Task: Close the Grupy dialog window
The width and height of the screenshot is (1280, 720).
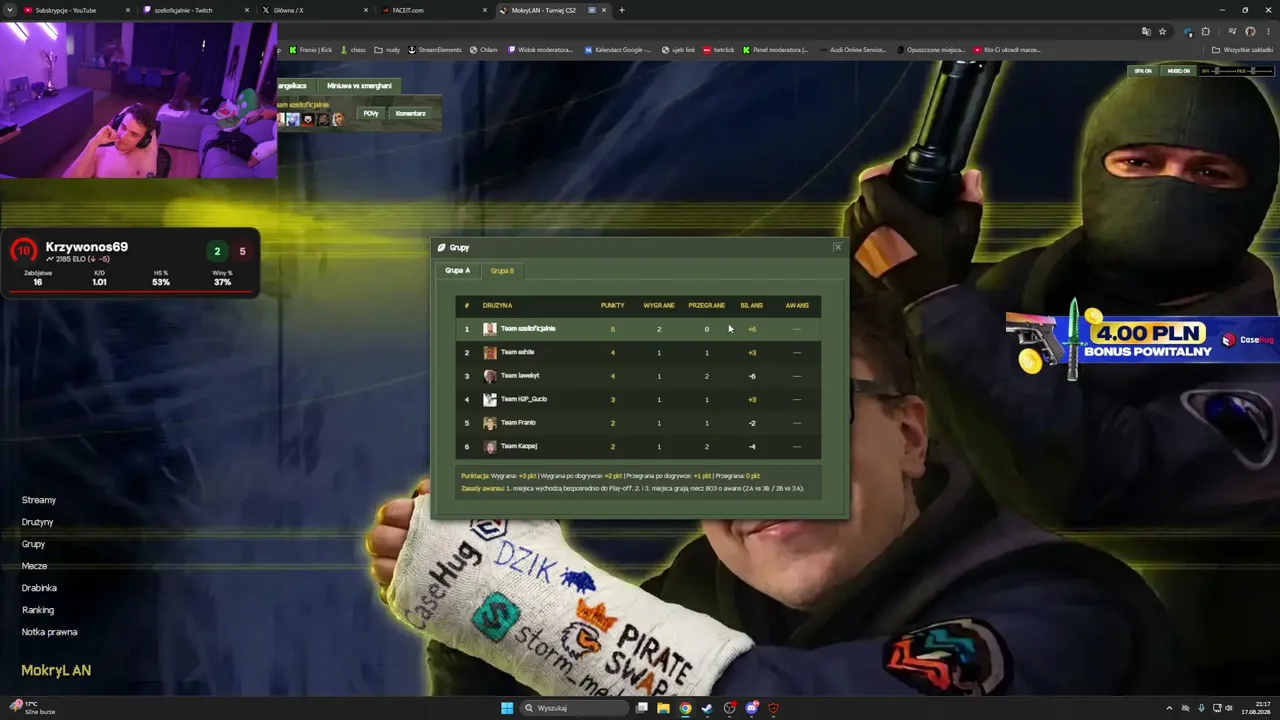Action: (838, 247)
